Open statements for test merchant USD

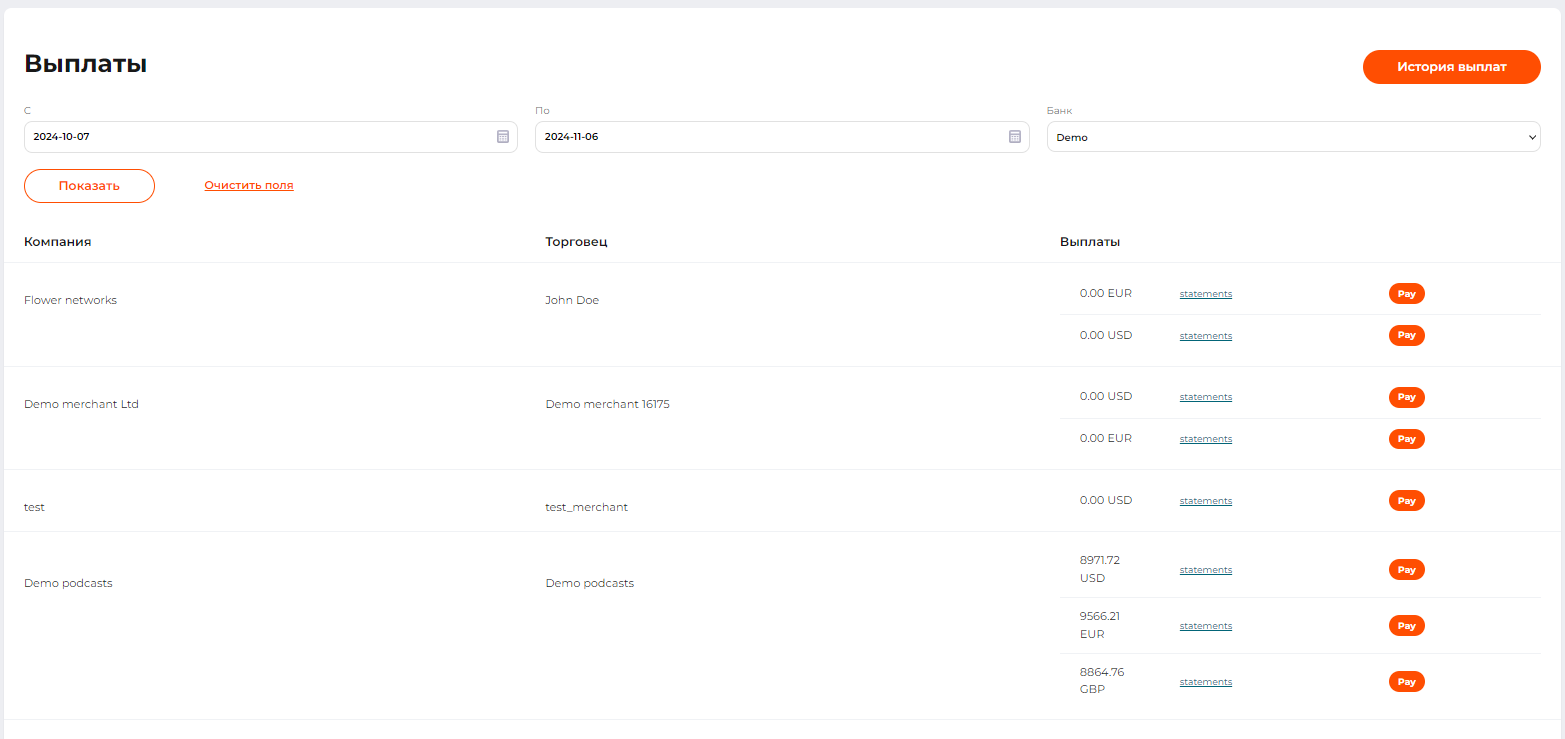coord(1205,501)
